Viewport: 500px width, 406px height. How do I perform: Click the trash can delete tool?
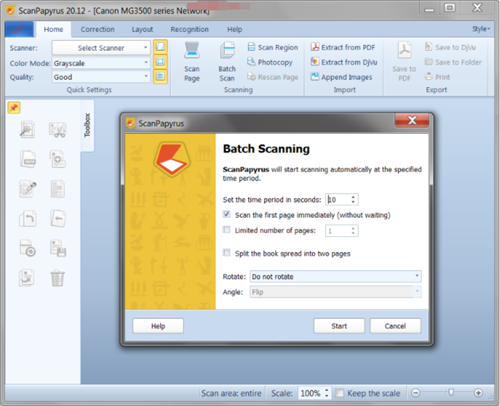(x=58, y=278)
